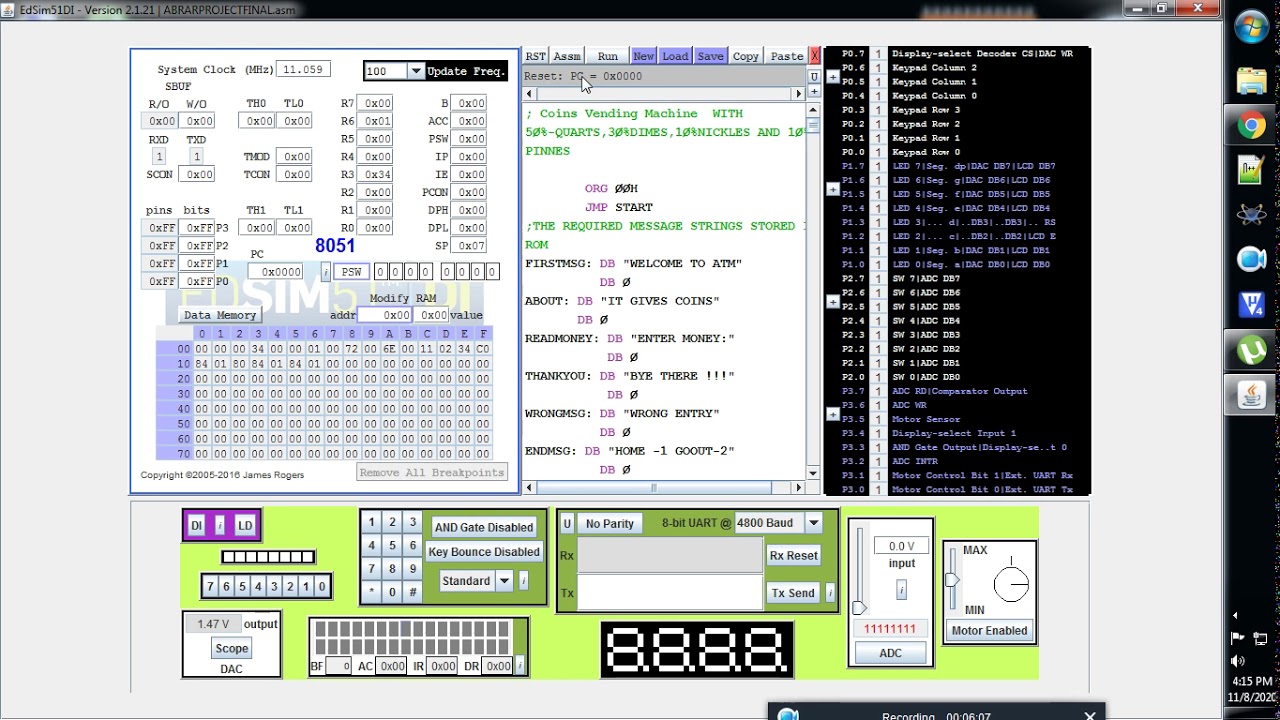Open the Update Freq. value dropdown
Image resolution: width=1280 pixels, height=720 pixels.
pyautogui.click(x=415, y=71)
